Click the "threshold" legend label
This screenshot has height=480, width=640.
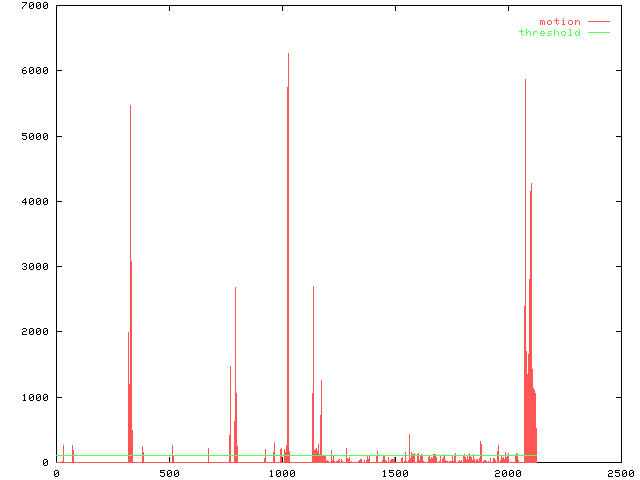tap(549, 33)
